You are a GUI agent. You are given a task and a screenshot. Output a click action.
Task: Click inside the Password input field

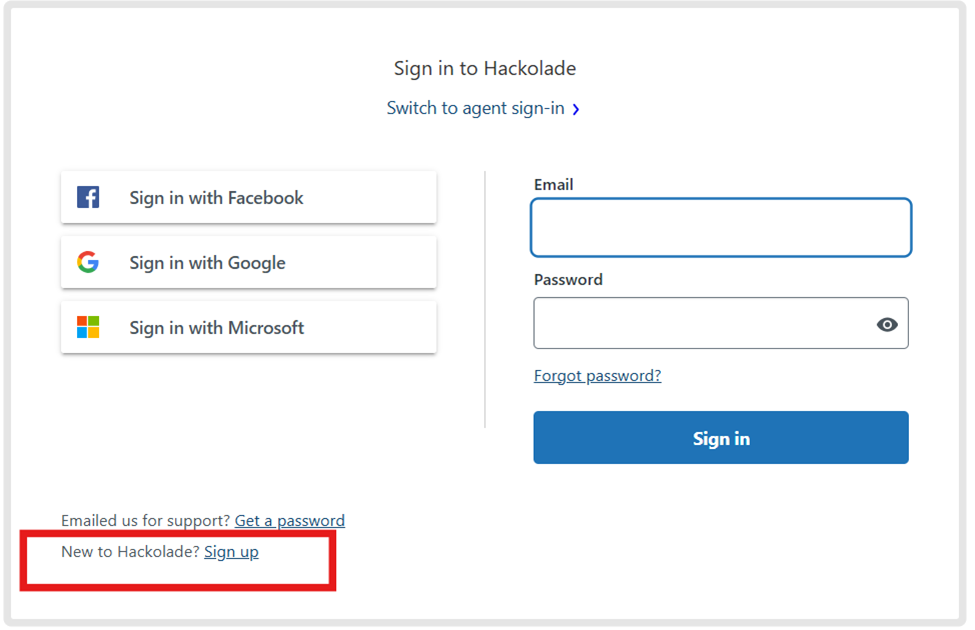(700, 323)
